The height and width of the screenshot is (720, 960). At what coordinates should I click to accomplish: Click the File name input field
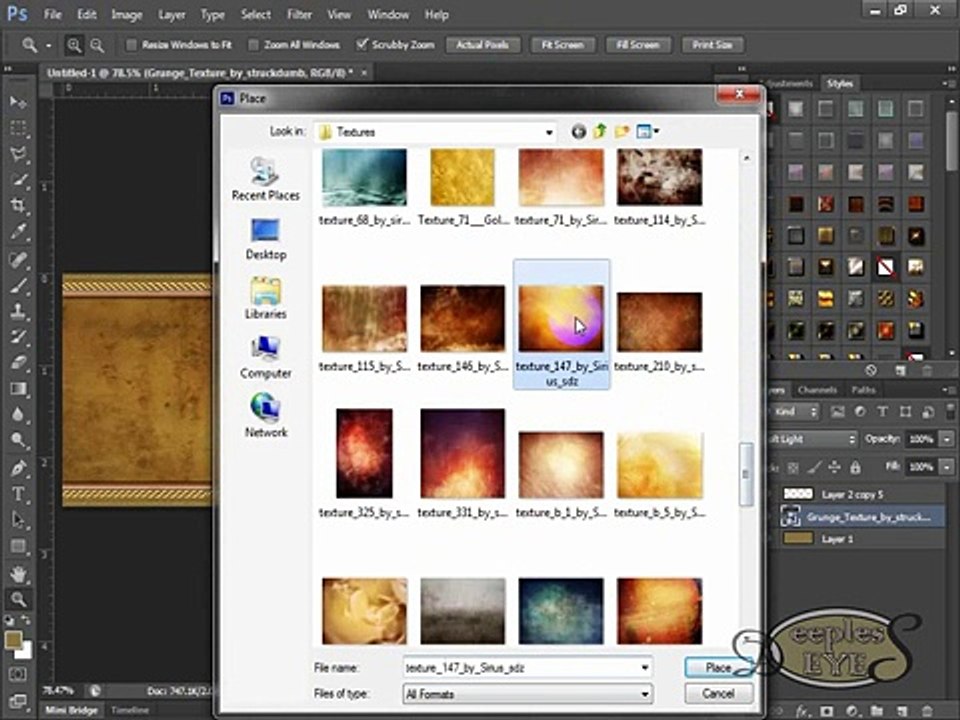[520, 667]
